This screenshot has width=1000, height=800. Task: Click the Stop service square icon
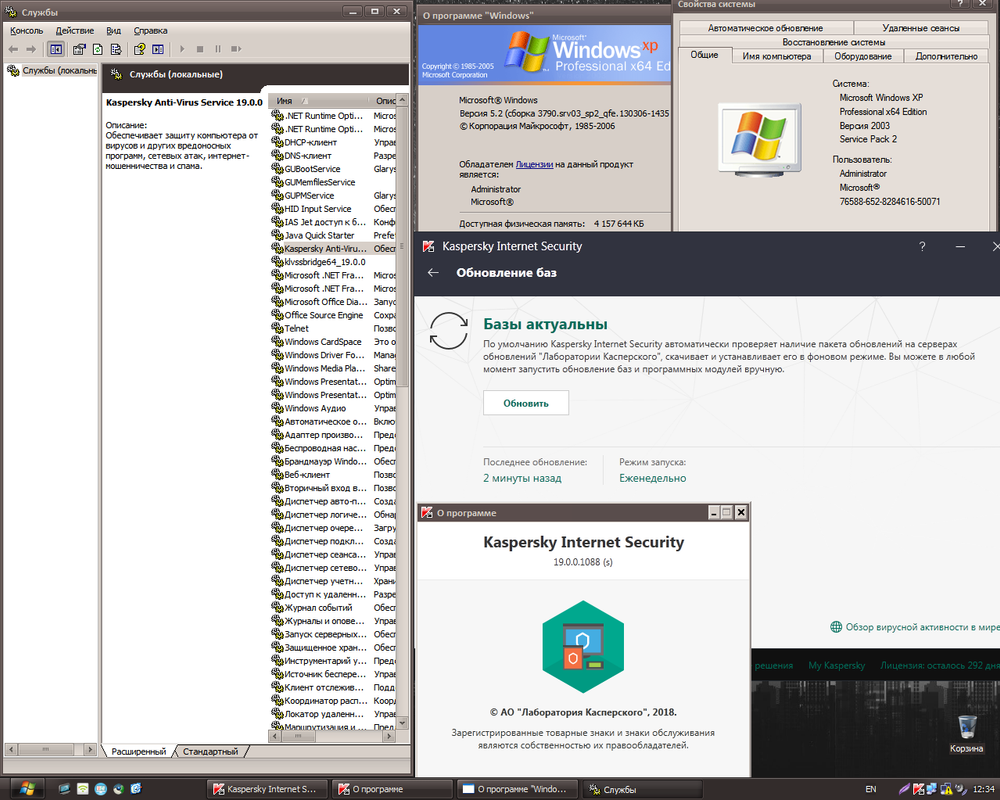click(x=200, y=49)
